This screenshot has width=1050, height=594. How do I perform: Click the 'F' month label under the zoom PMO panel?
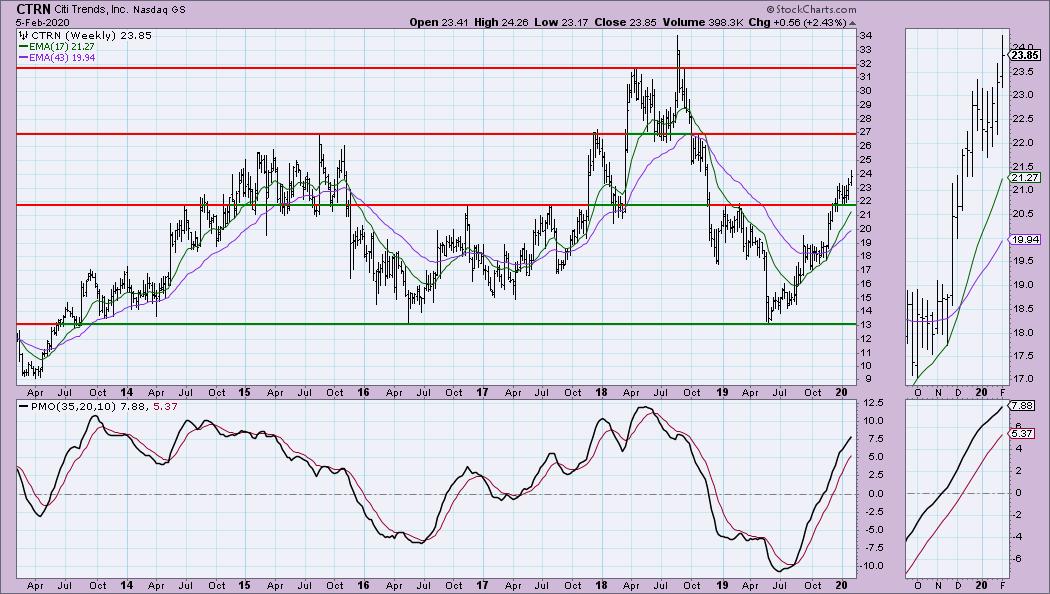[x=1002, y=585]
